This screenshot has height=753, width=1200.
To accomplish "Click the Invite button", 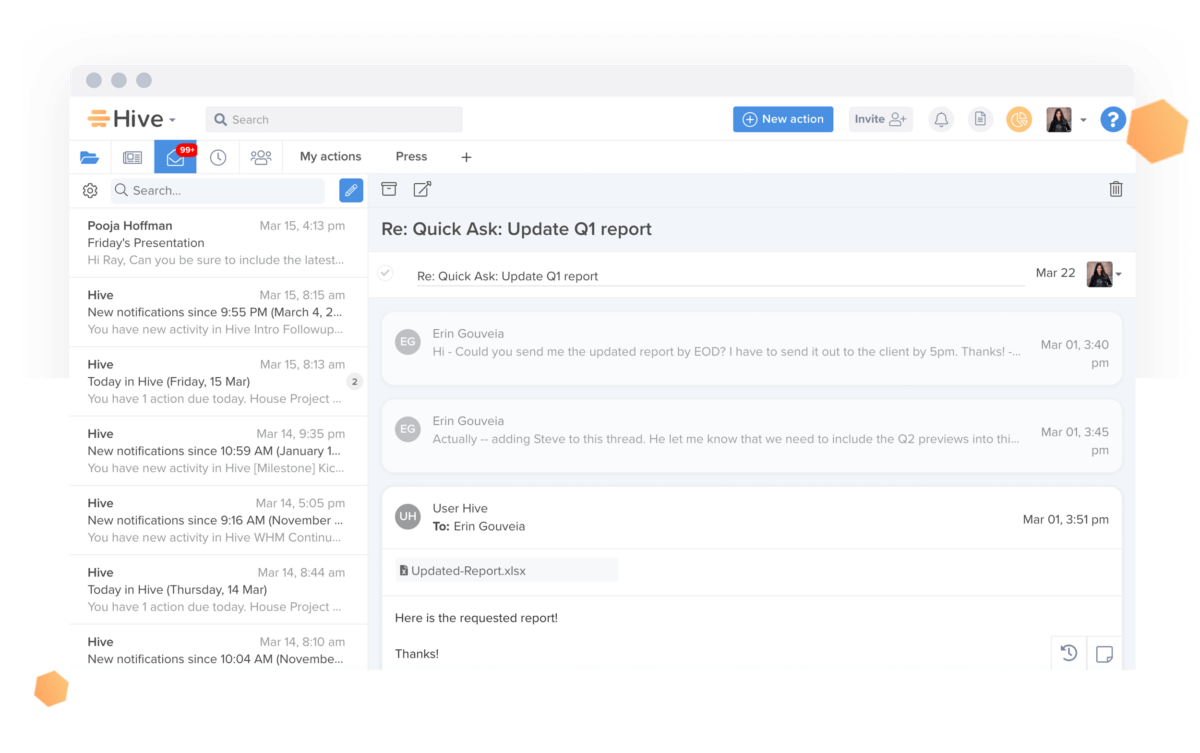I will coord(881,119).
